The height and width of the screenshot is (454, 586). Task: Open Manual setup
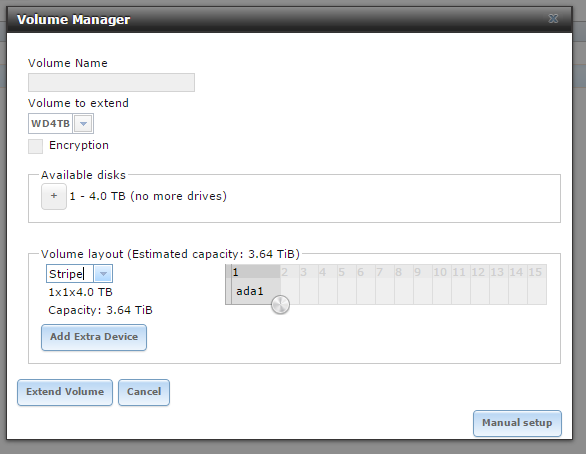point(517,423)
